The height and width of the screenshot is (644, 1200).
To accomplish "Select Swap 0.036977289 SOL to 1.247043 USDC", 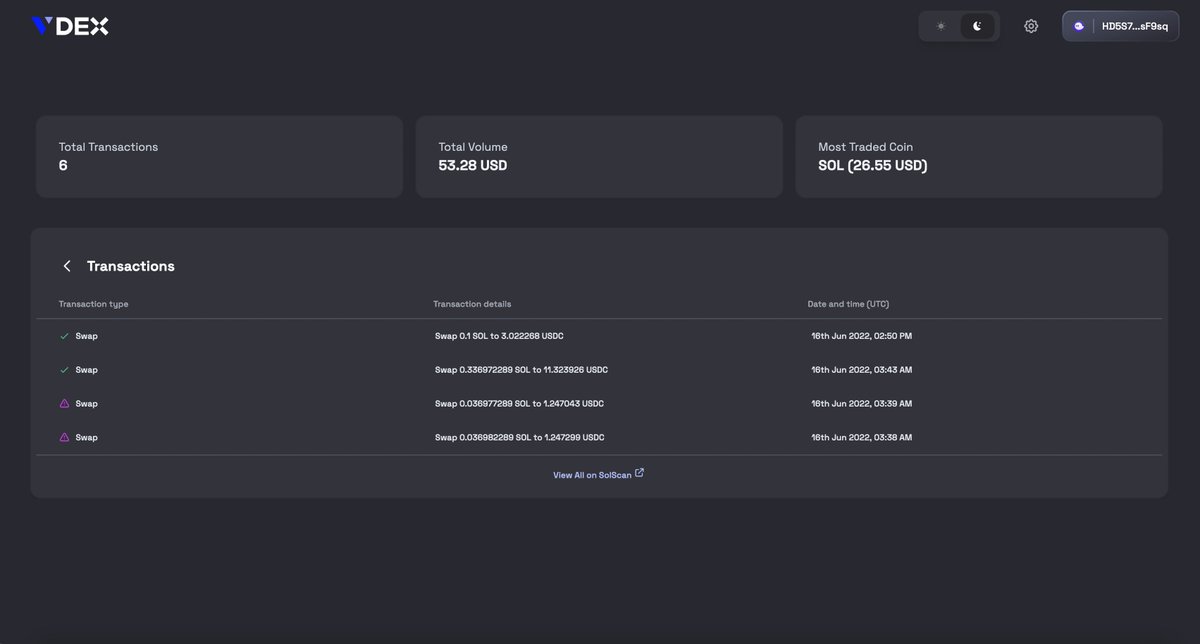I will pyautogui.click(x=519, y=404).
